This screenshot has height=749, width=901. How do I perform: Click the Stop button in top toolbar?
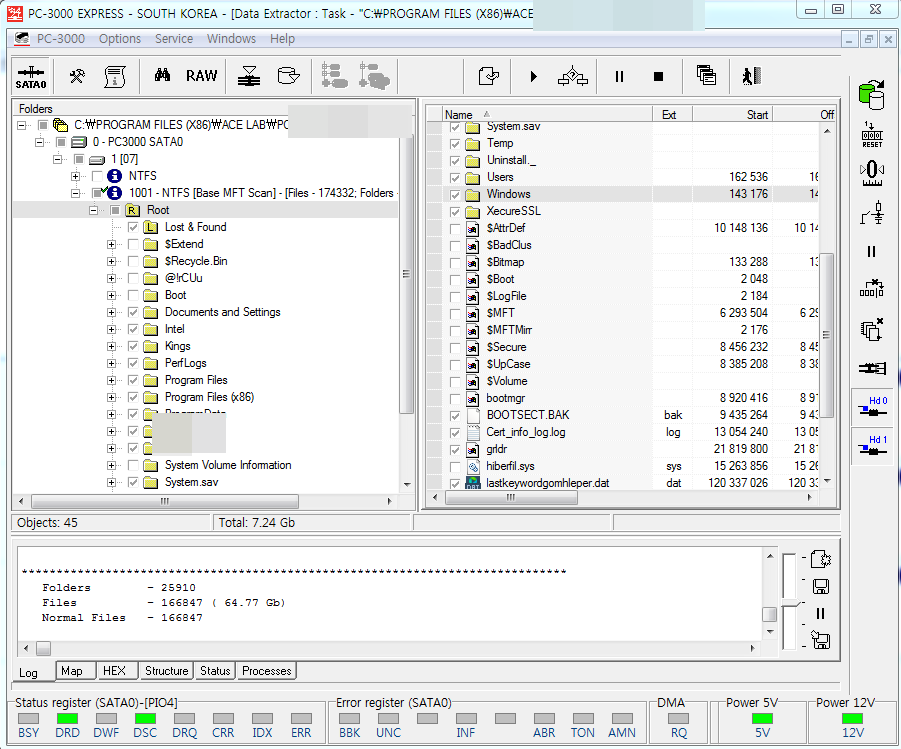click(x=659, y=76)
